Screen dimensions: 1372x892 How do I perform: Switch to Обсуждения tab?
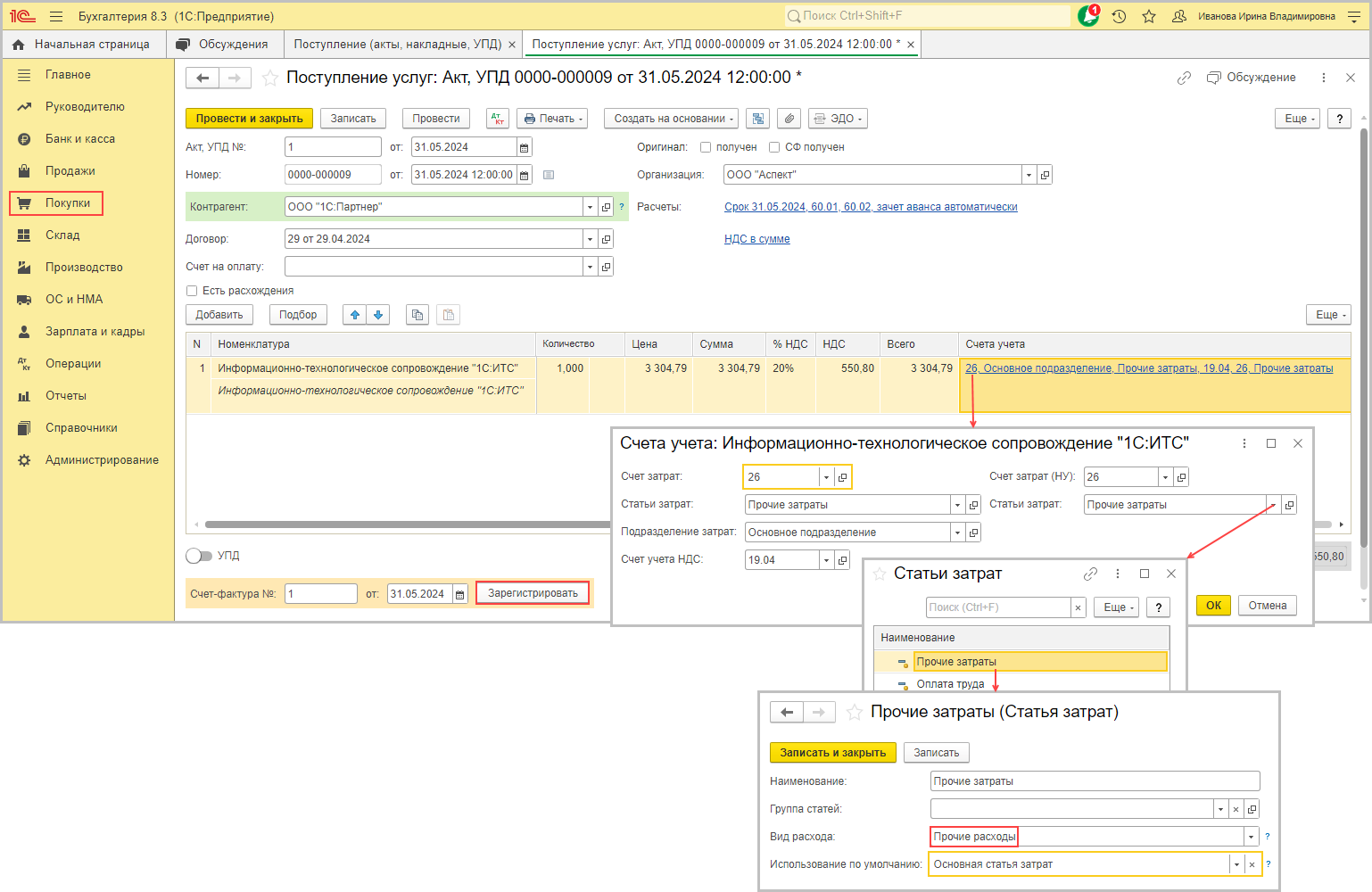223,45
